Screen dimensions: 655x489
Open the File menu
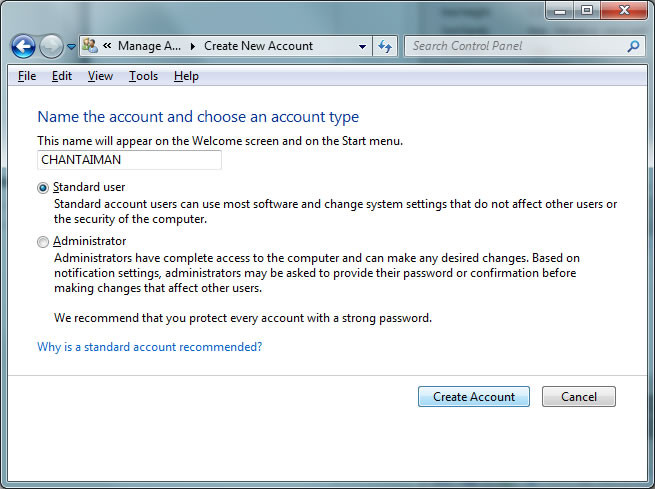click(x=27, y=76)
